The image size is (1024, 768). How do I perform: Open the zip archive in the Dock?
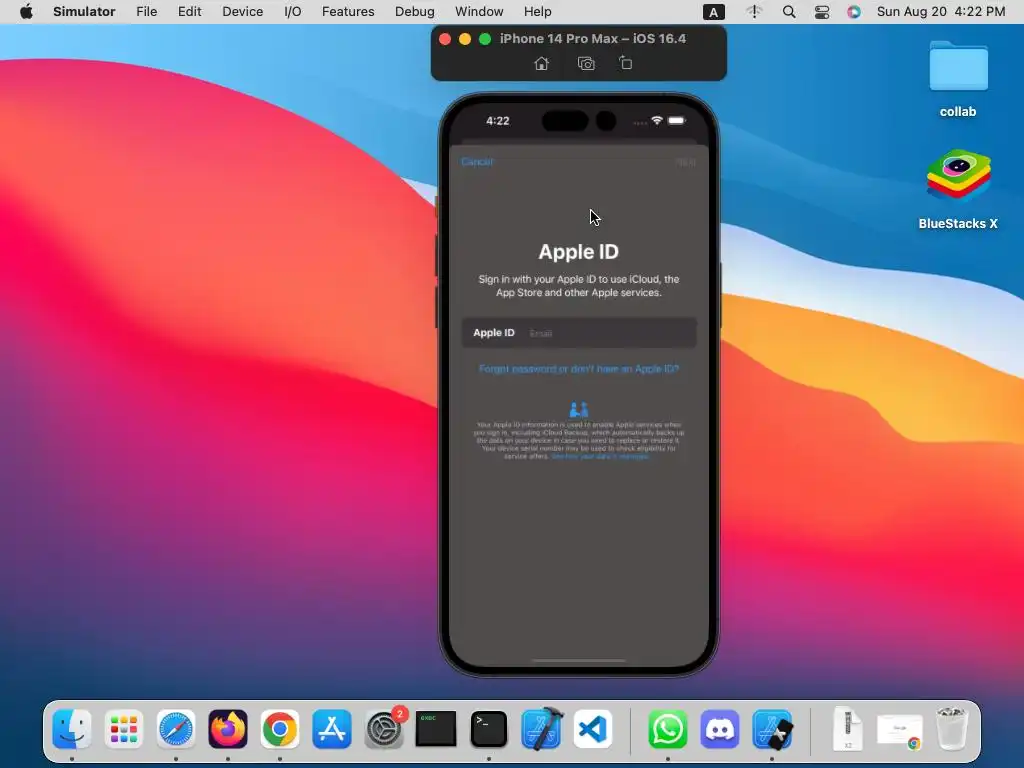coord(847,729)
